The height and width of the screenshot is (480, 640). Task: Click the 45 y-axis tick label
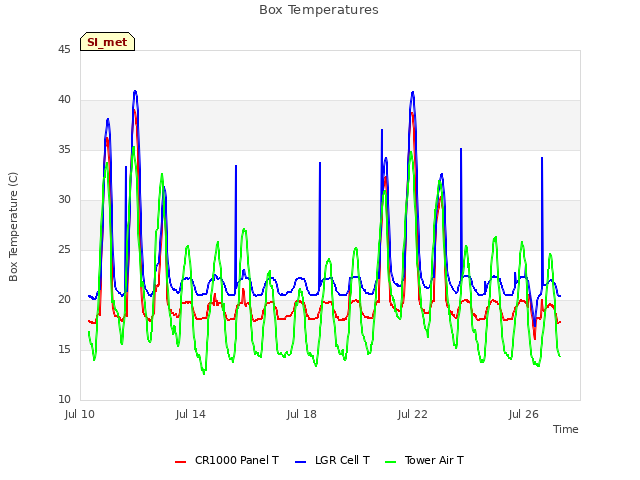64,49
